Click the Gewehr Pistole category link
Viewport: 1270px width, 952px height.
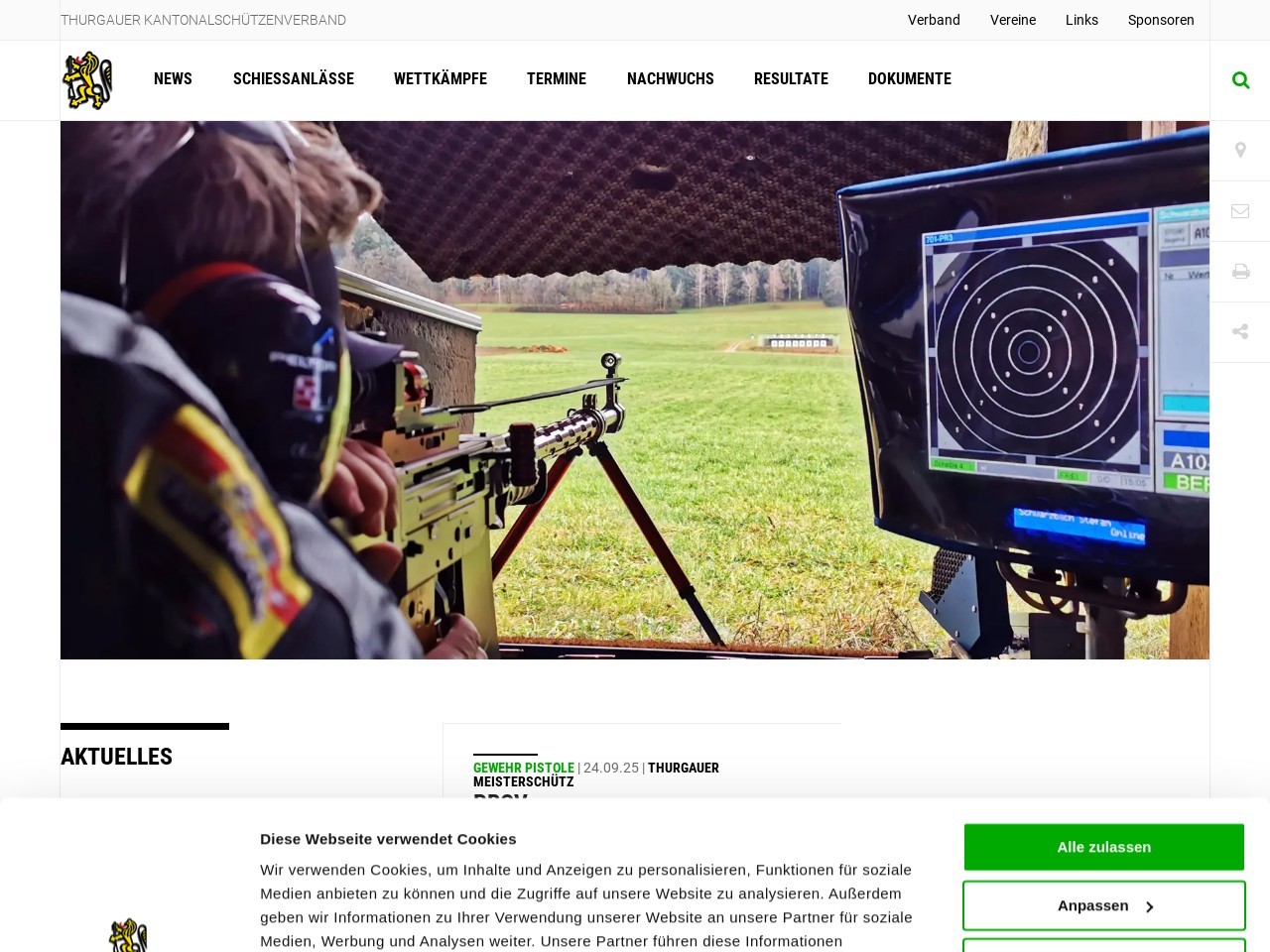pos(523,768)
